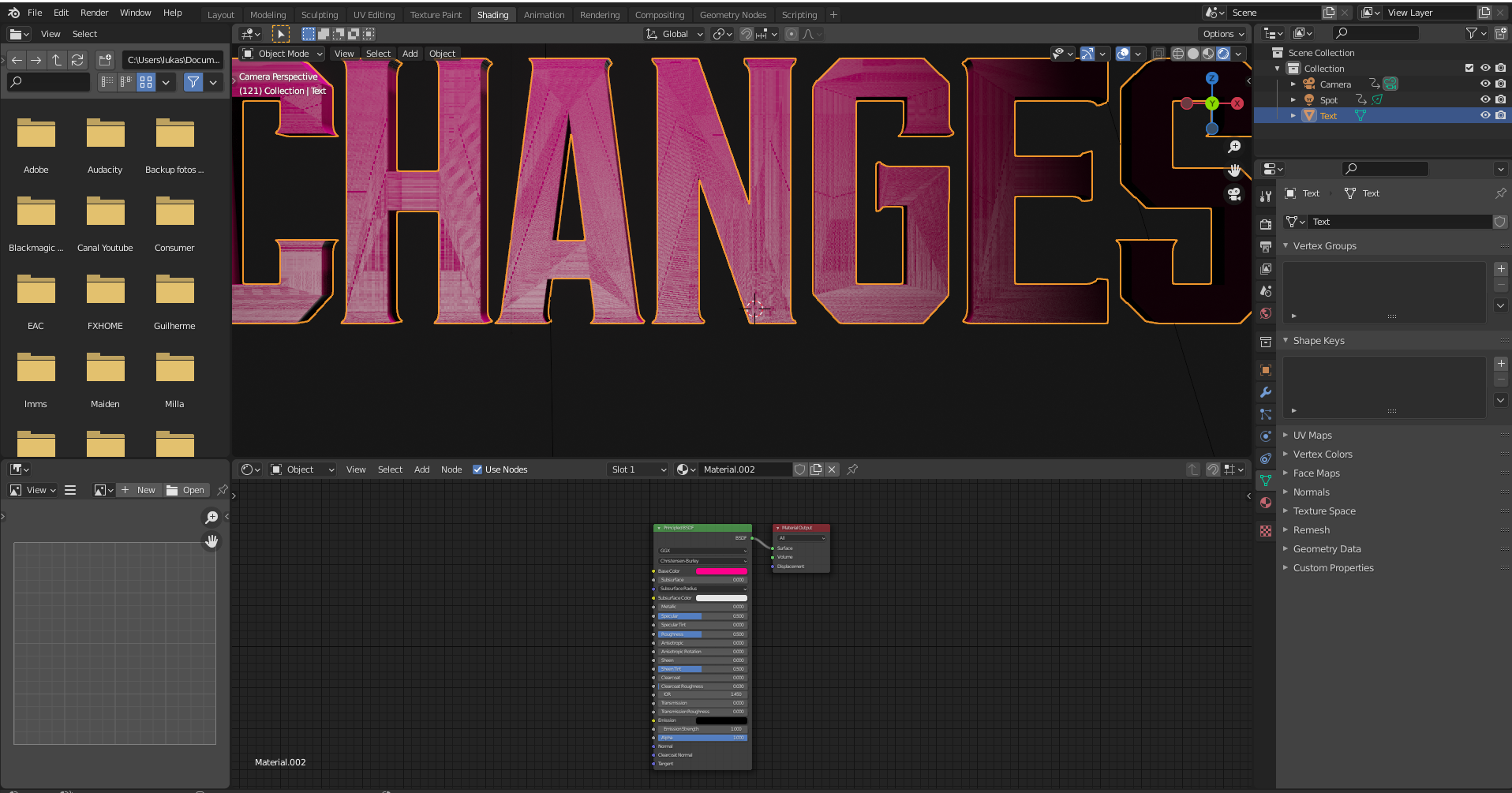Go to parent directory in file browser
1512x793 pixels.
57,60
